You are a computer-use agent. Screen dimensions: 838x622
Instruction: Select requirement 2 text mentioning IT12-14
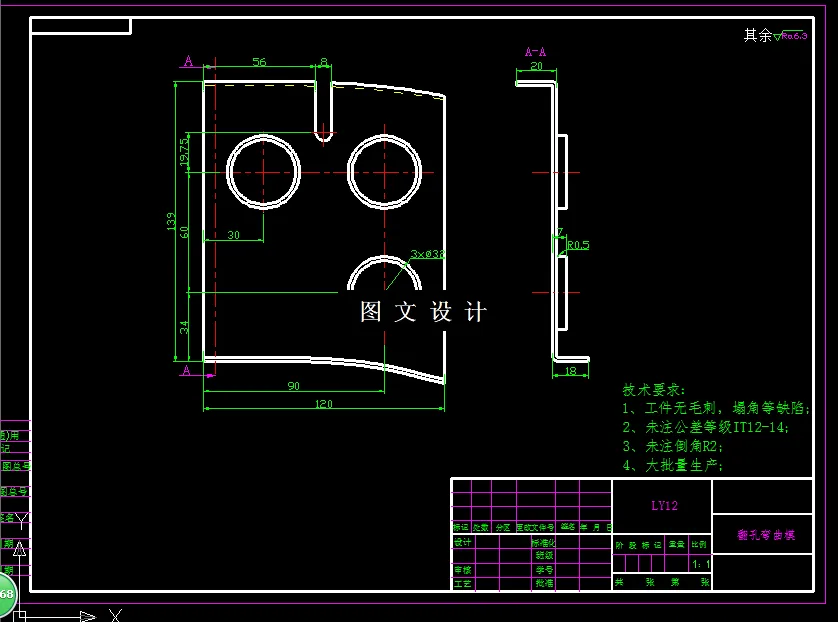coord(706,427)
